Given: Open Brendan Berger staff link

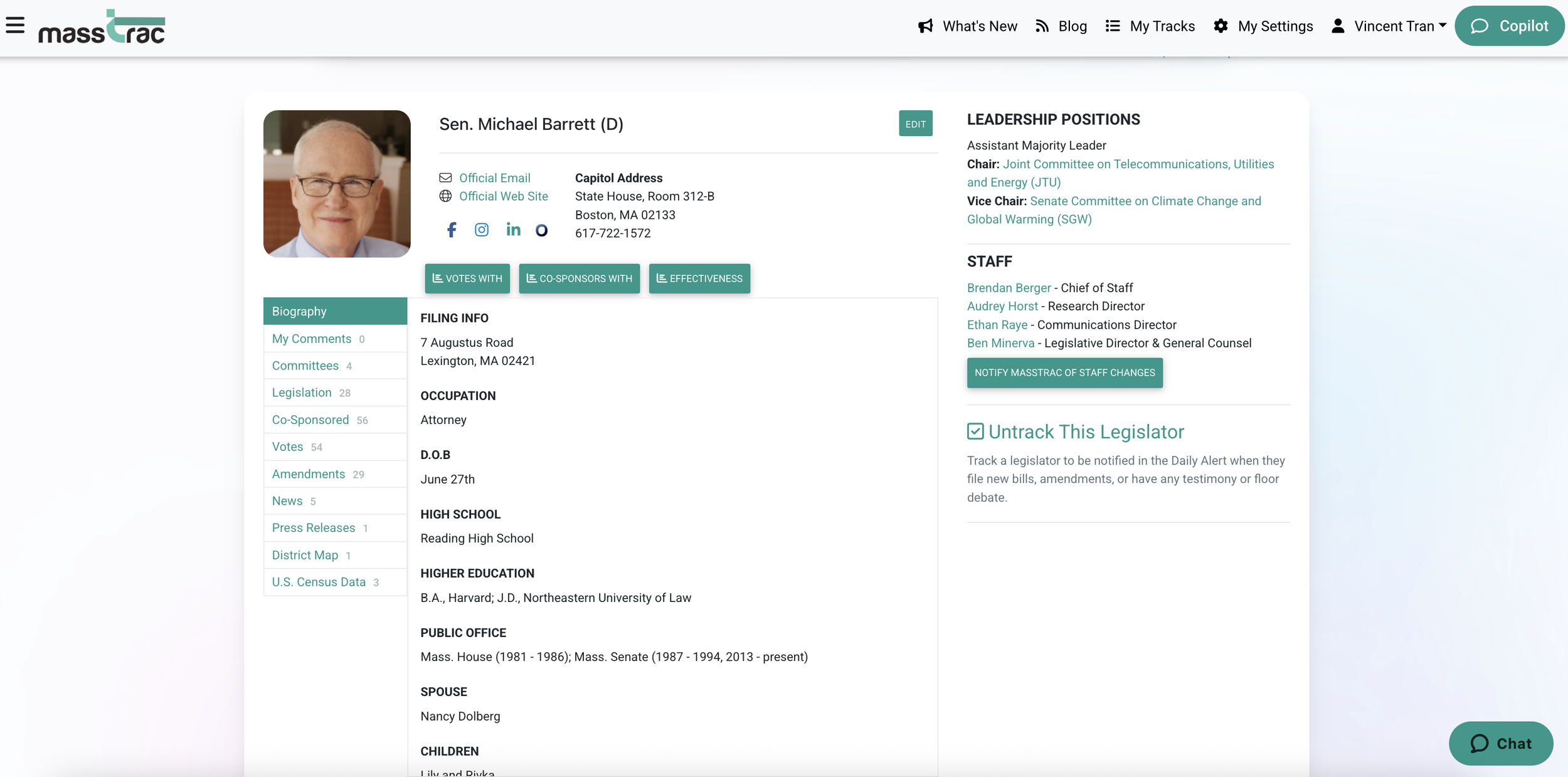Looking at the screenshot, I should click(x=1009, y=288).
